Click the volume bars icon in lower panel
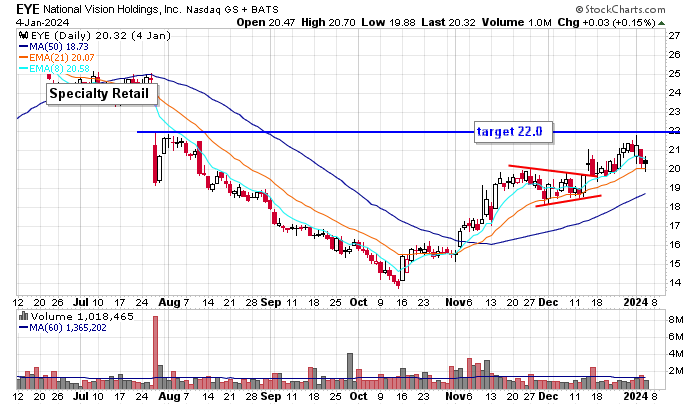Screen dimensions: 700x405 (24, 317)
